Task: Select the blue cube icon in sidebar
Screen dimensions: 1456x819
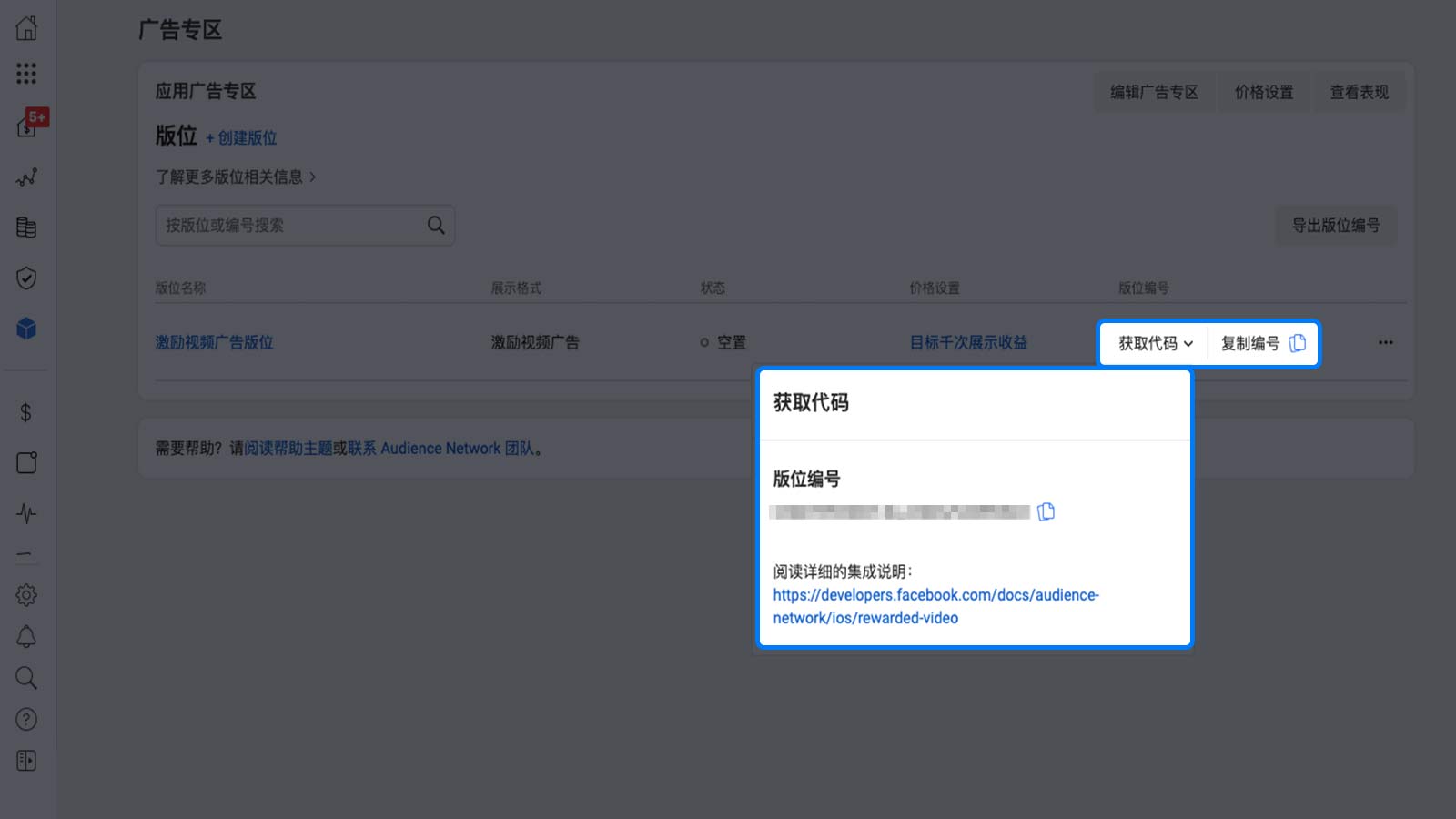Action: pyautogui.click(x=26, y=329)
